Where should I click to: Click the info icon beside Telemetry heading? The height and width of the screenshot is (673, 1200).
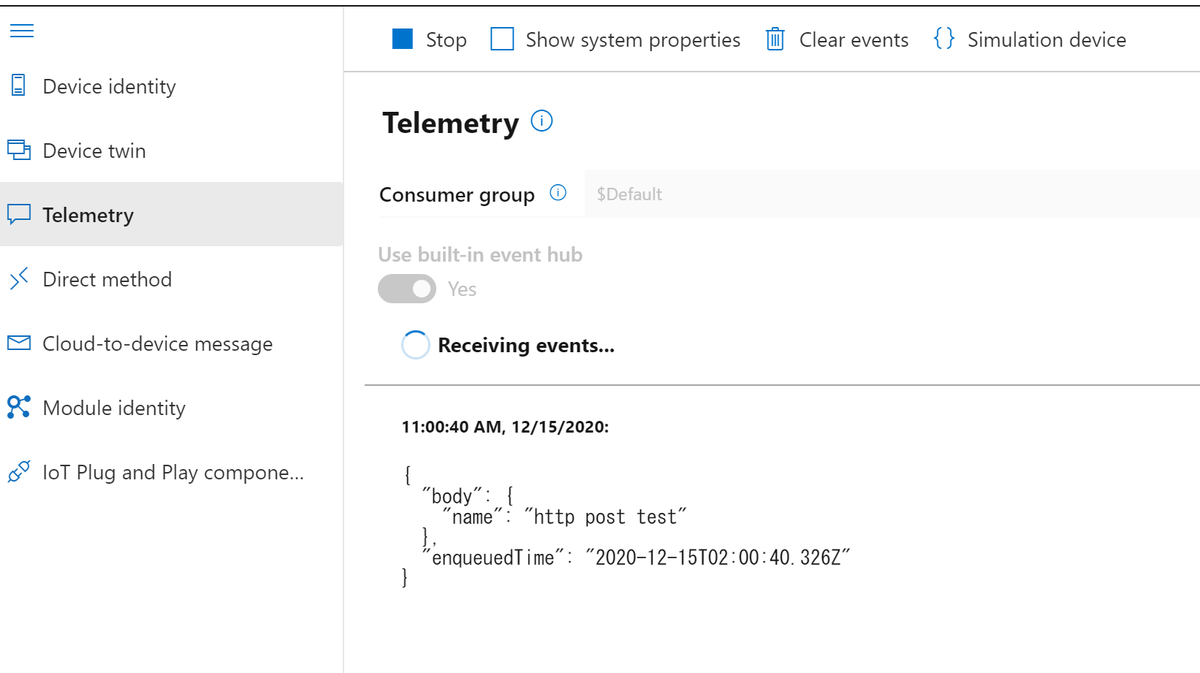542,122
